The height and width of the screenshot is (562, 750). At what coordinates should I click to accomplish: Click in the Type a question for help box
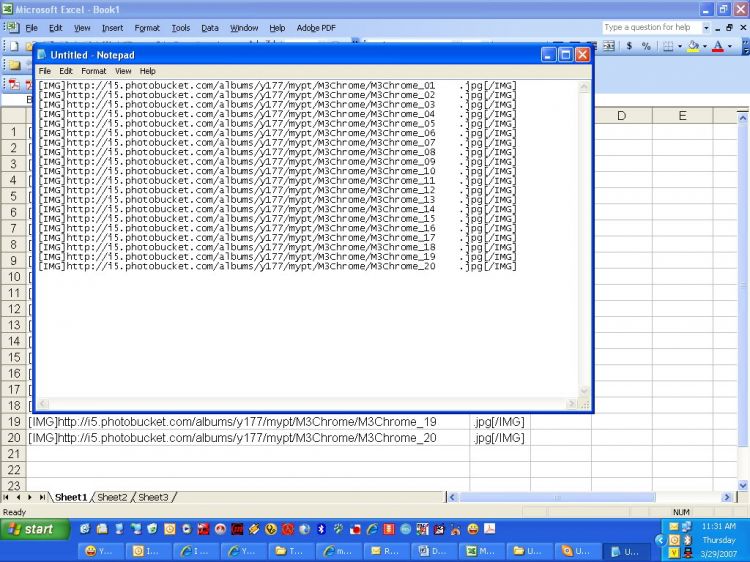(x=651, y=28)
